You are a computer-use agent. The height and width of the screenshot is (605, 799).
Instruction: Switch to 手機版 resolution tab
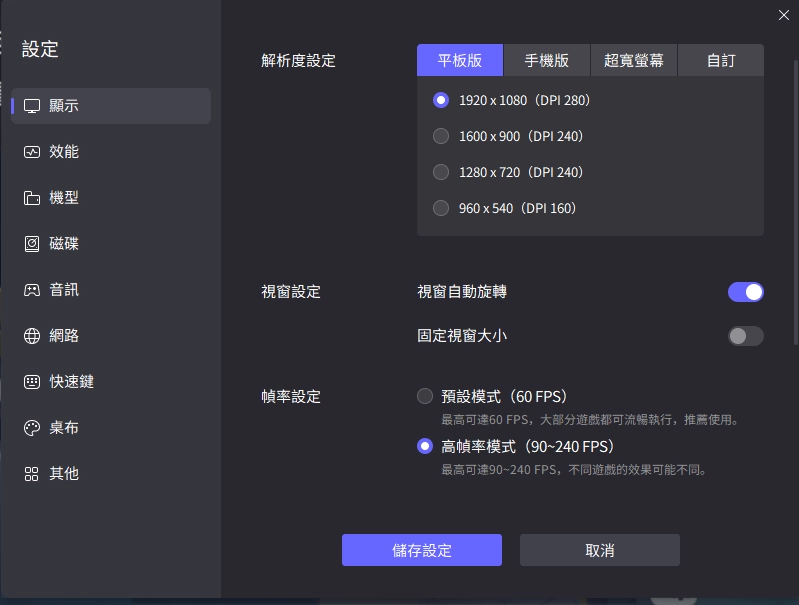[x=547, y=60]
